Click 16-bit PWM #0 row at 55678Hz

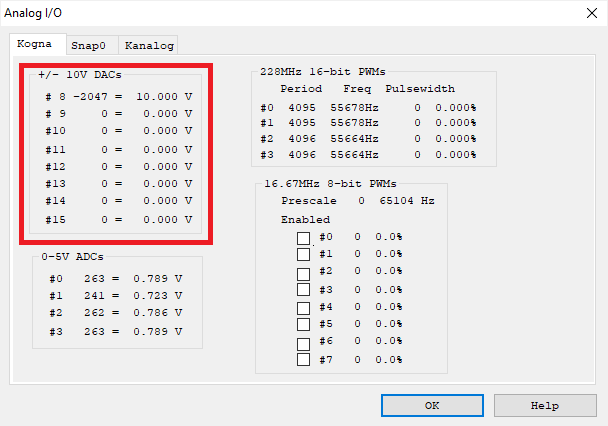tap(368, 107)
